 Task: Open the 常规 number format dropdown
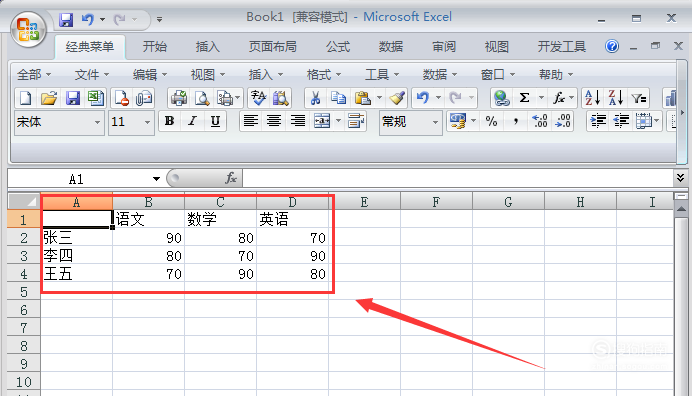pos(435,122)
